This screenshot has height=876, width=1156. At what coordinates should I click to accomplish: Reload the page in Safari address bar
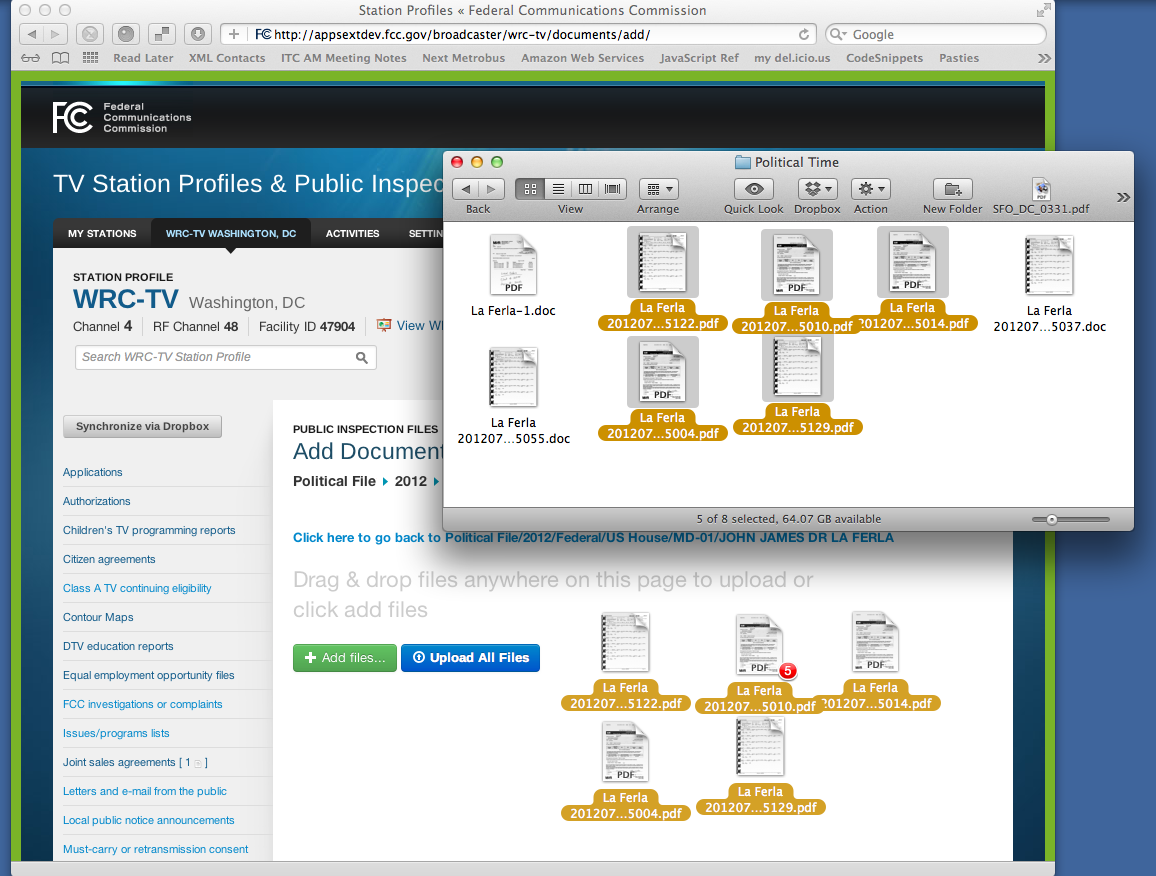804,34
